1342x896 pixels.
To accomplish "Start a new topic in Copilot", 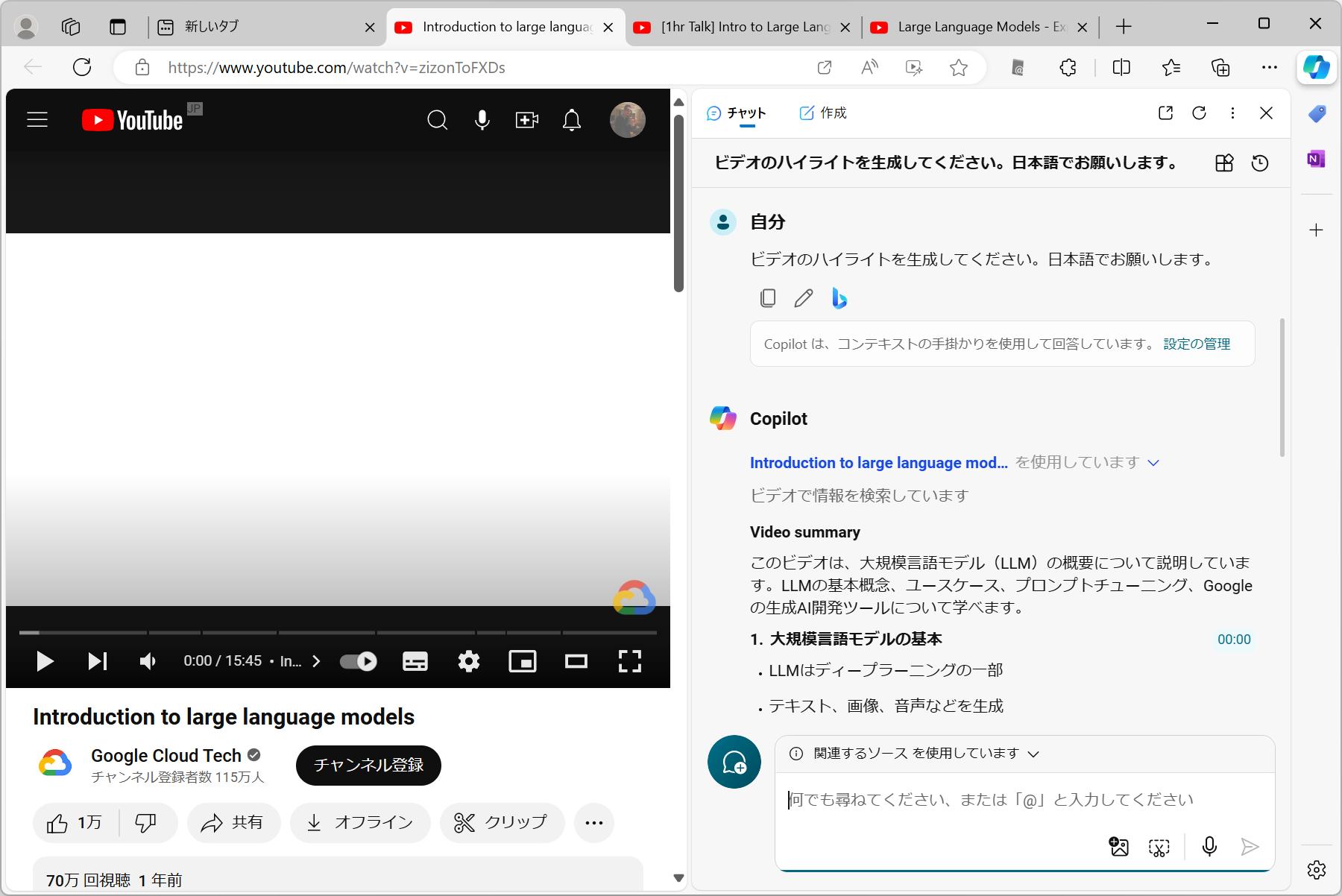I will [x=734, y=763].
